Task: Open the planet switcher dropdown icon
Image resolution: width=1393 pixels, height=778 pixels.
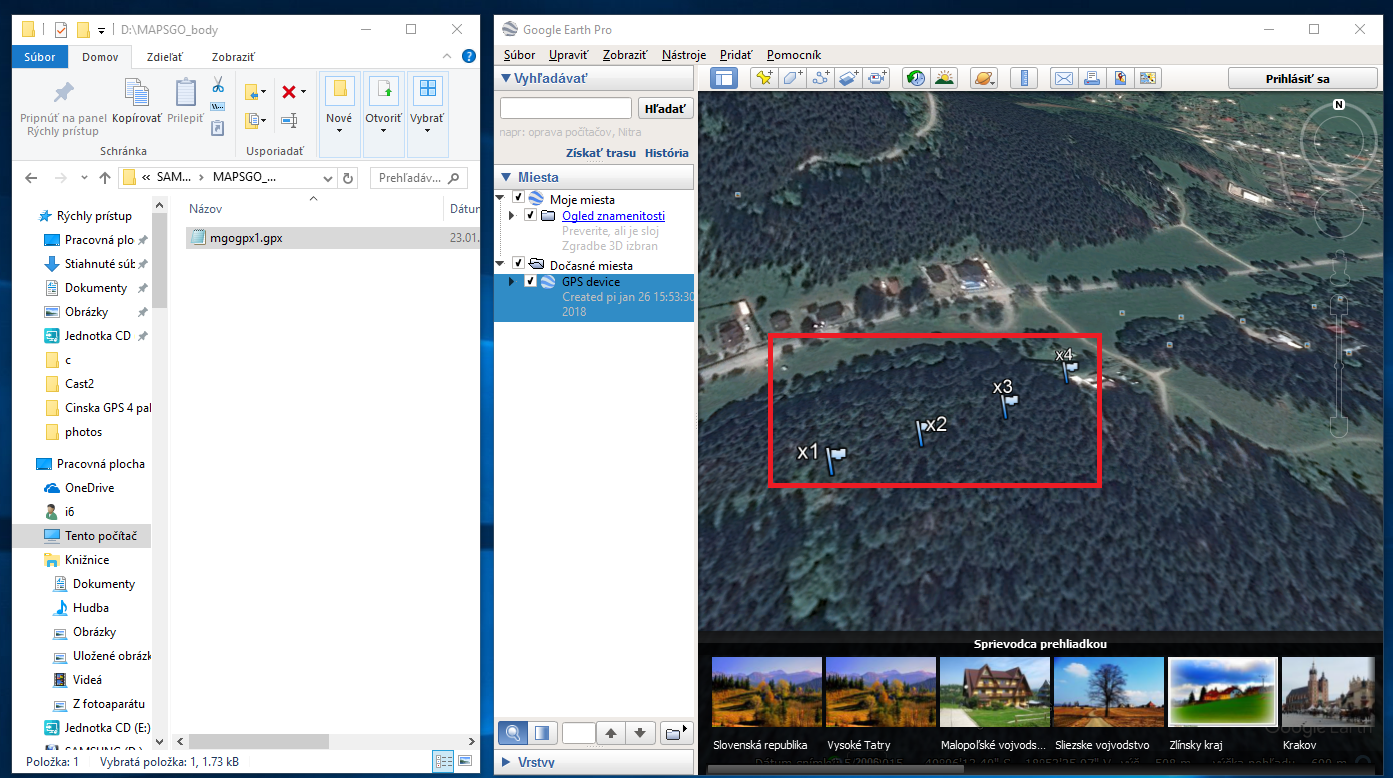Action: (x=983, y=78)
